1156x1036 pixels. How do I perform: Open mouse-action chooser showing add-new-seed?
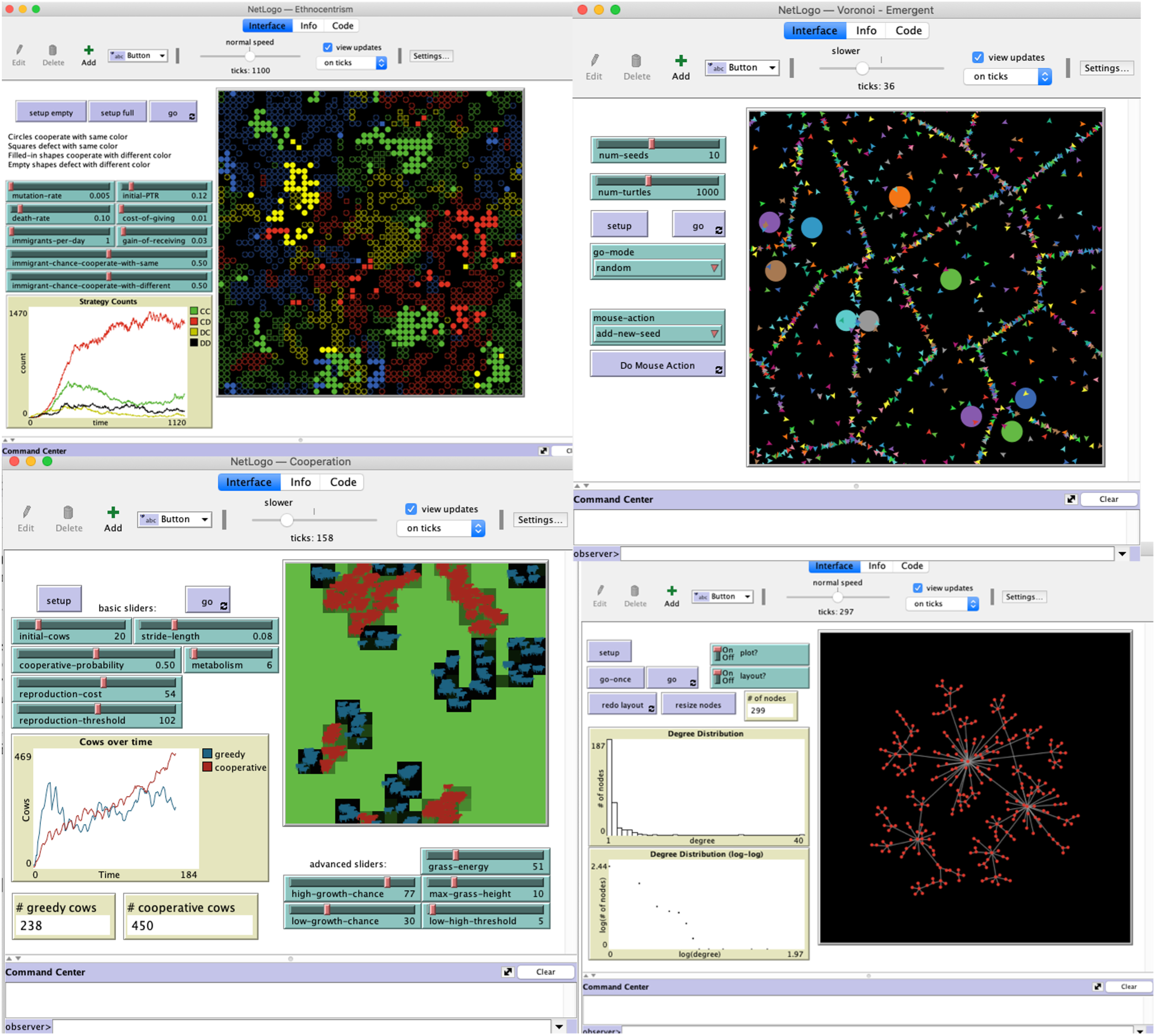pos(657,333)
